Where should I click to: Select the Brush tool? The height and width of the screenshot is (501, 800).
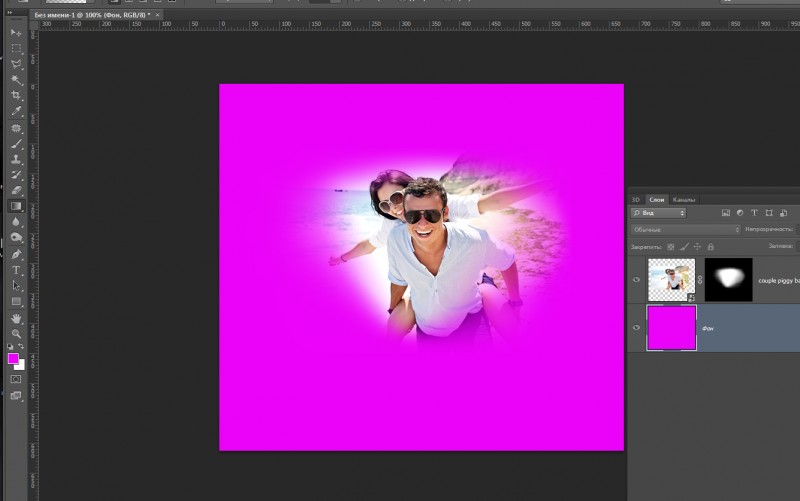pos(16,144)
